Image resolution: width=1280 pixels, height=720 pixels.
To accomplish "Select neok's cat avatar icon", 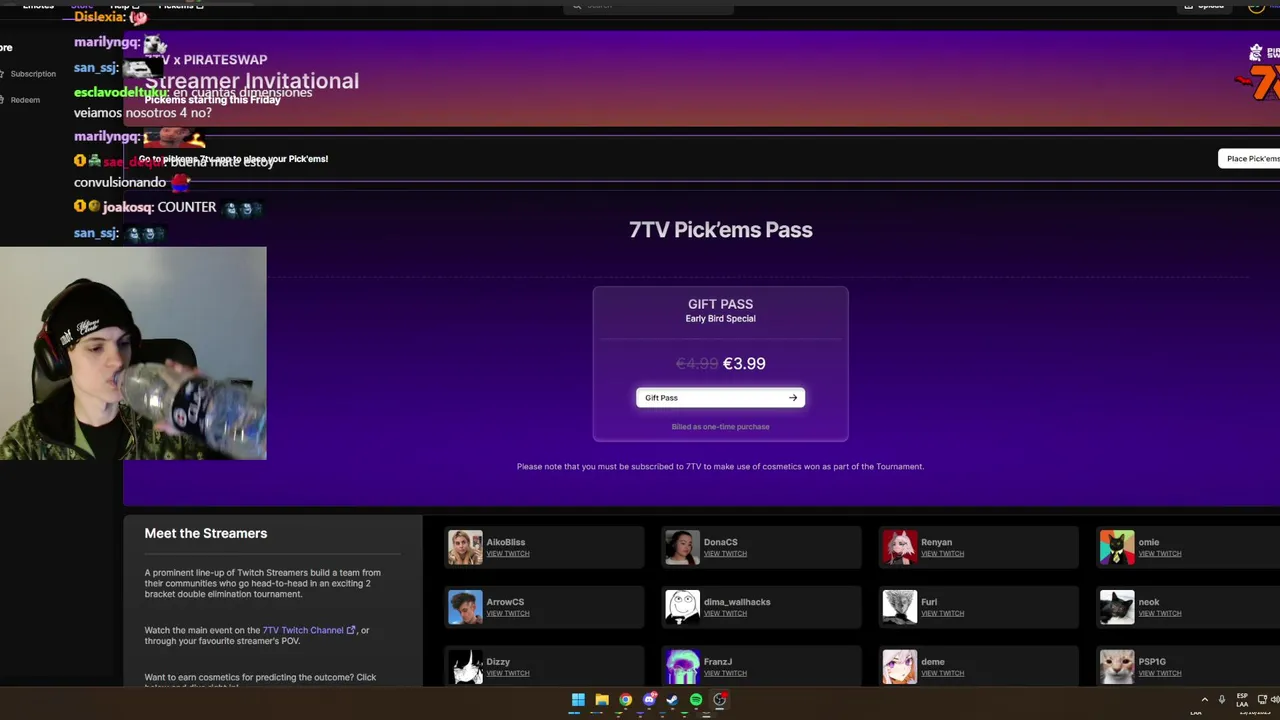I will pyautogui.click(x=1117, y=607).
